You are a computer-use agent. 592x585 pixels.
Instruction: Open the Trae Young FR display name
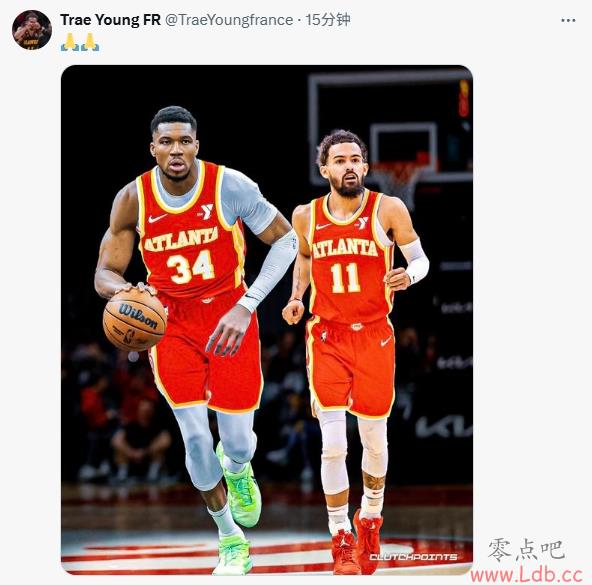pos(110,20)
